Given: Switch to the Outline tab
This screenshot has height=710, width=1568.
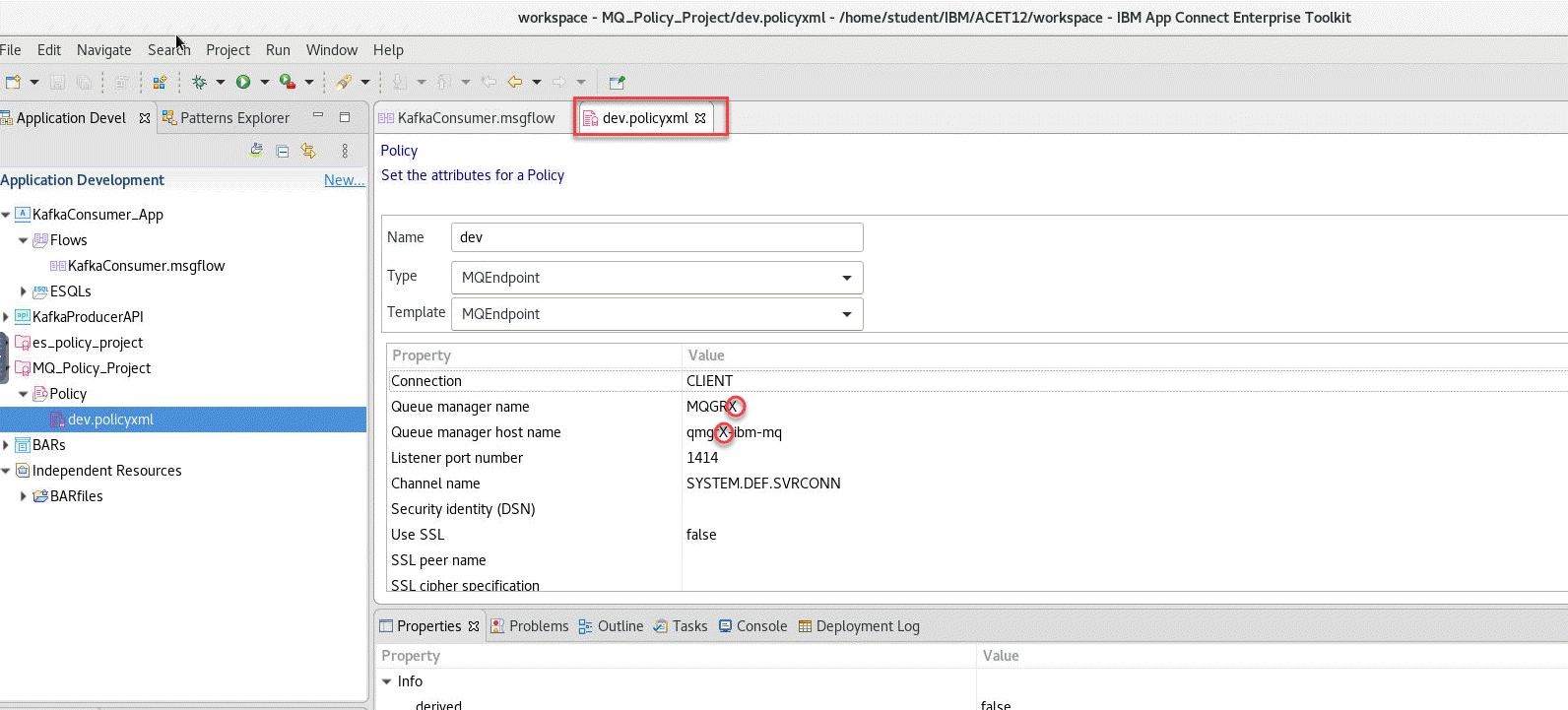Looking at the screenshot, I should coord(611,626).
